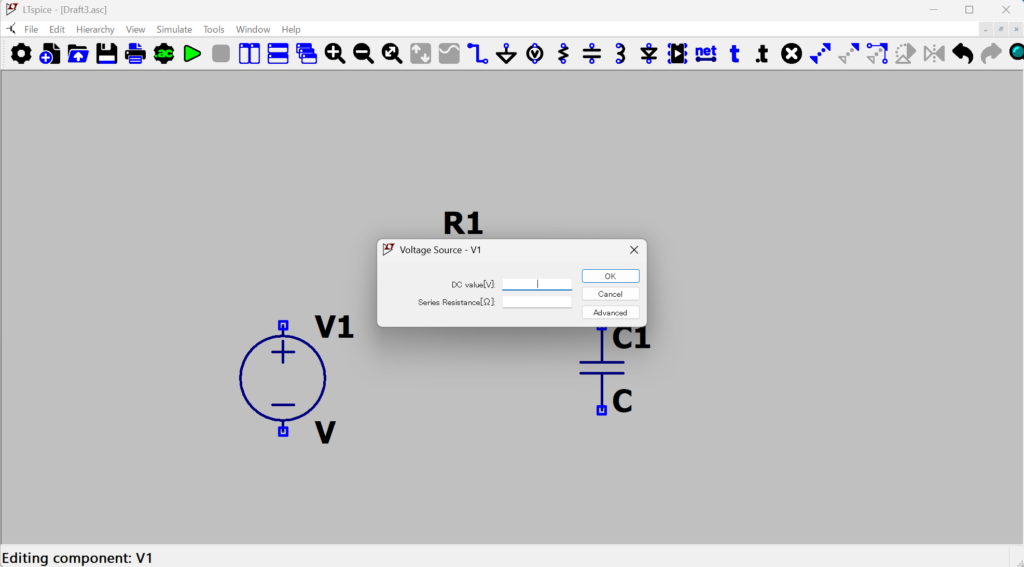Click Cancel in the Voltage Source dialog

point(610,294)
